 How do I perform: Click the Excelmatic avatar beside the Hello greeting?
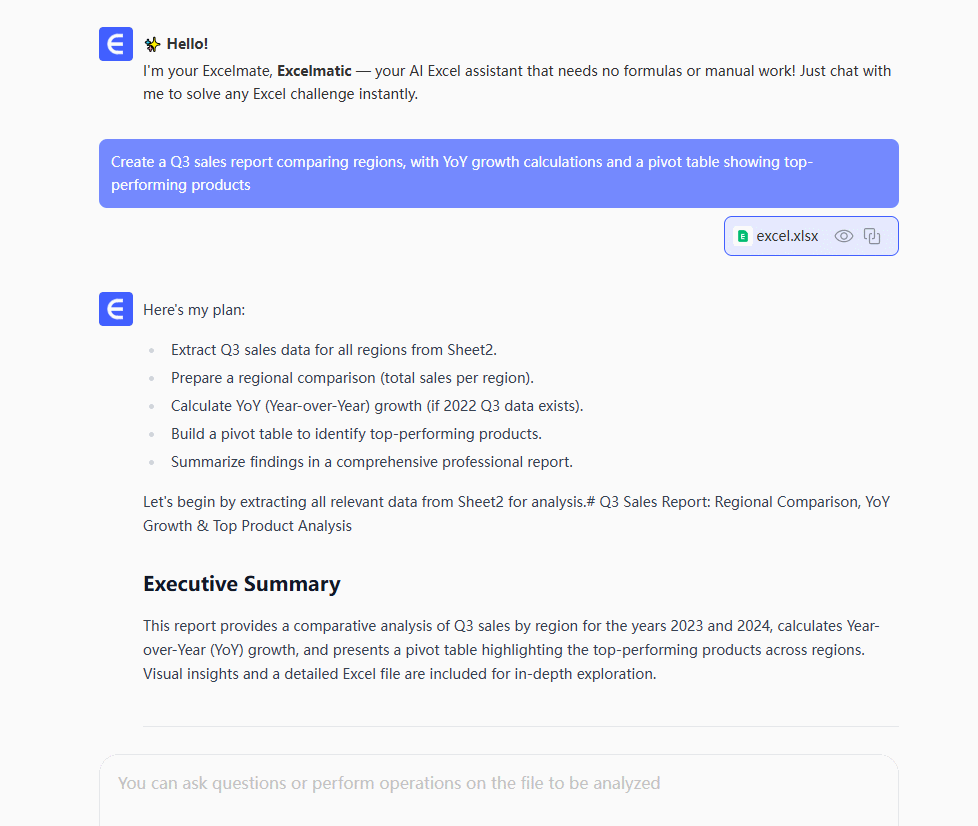click(116, 44)
